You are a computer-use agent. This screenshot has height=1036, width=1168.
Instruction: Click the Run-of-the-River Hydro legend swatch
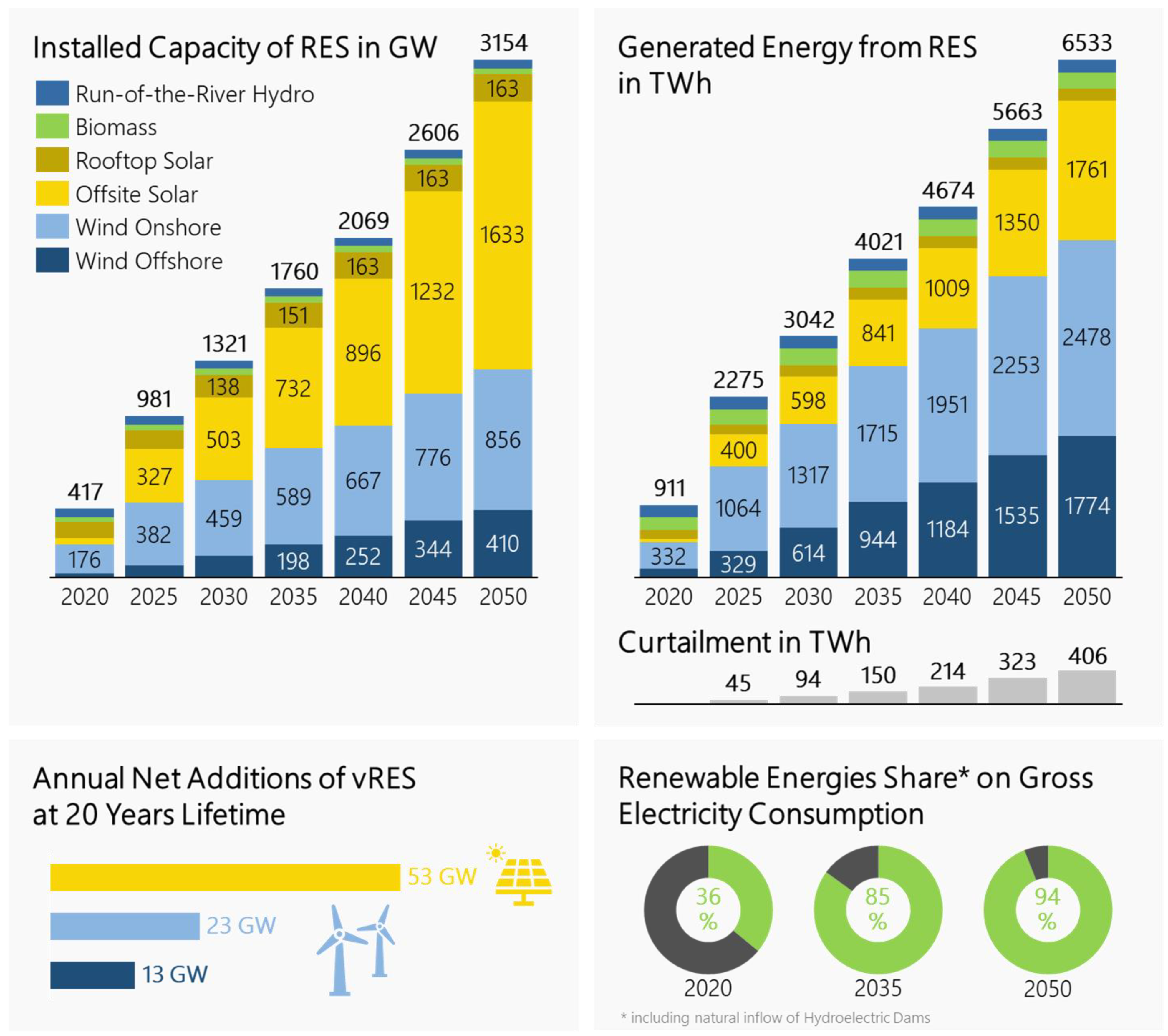pyautogui.click(x=52, y=93)
